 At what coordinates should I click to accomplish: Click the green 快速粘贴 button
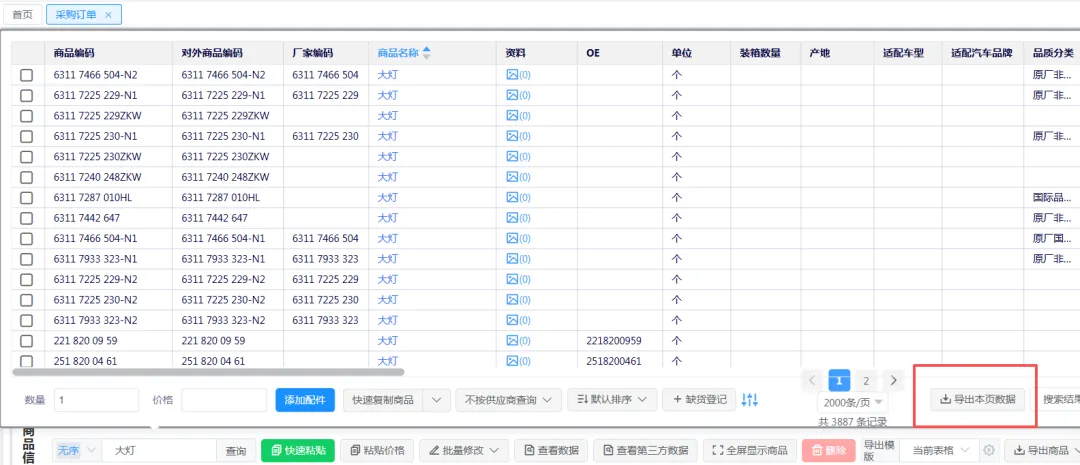(x=298, y=451)
